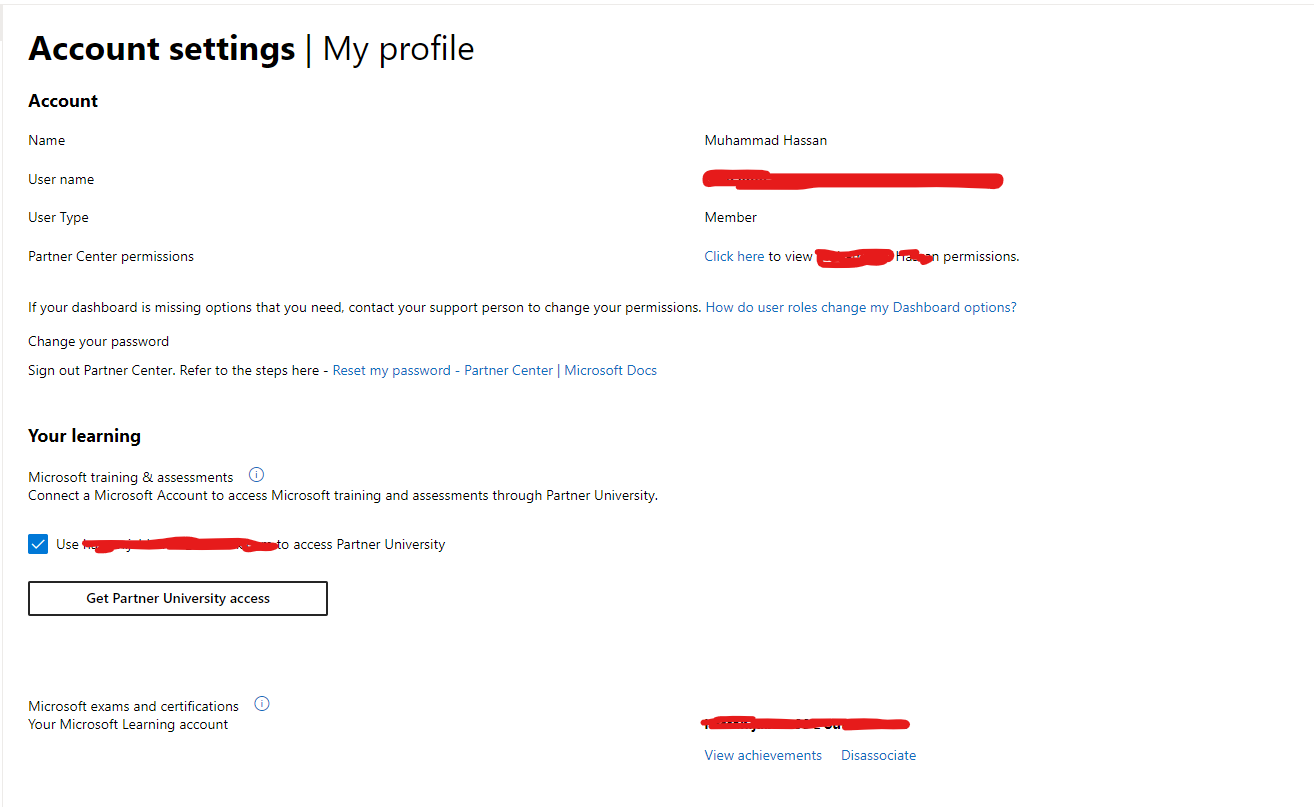The width and height of the screenshot is (1314, 807).
Task: Click the Your learning section heading
Action: click(84, 435)
